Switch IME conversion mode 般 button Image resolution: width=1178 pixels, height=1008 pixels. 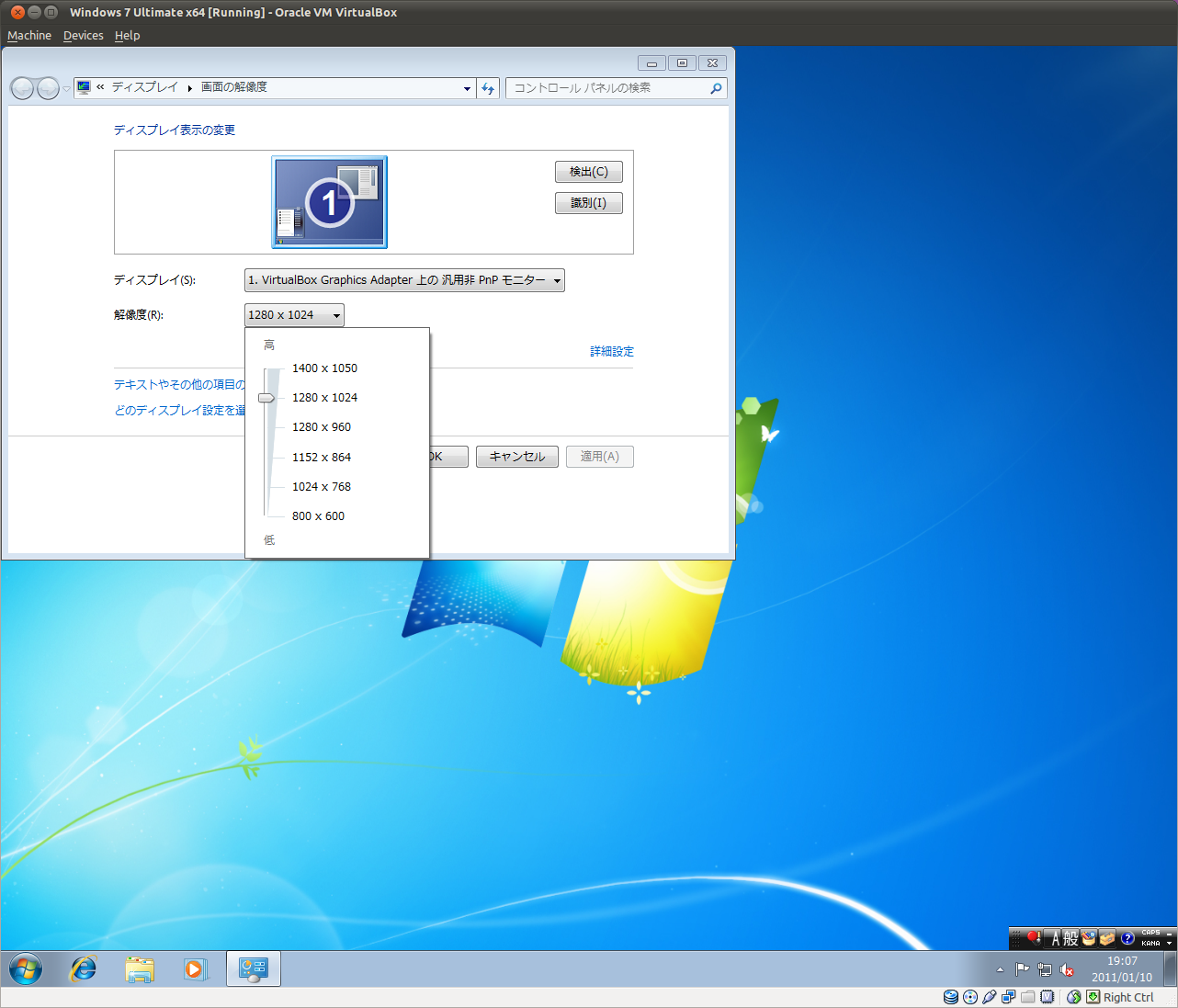pyautogui.click(x=1070, y=938)
